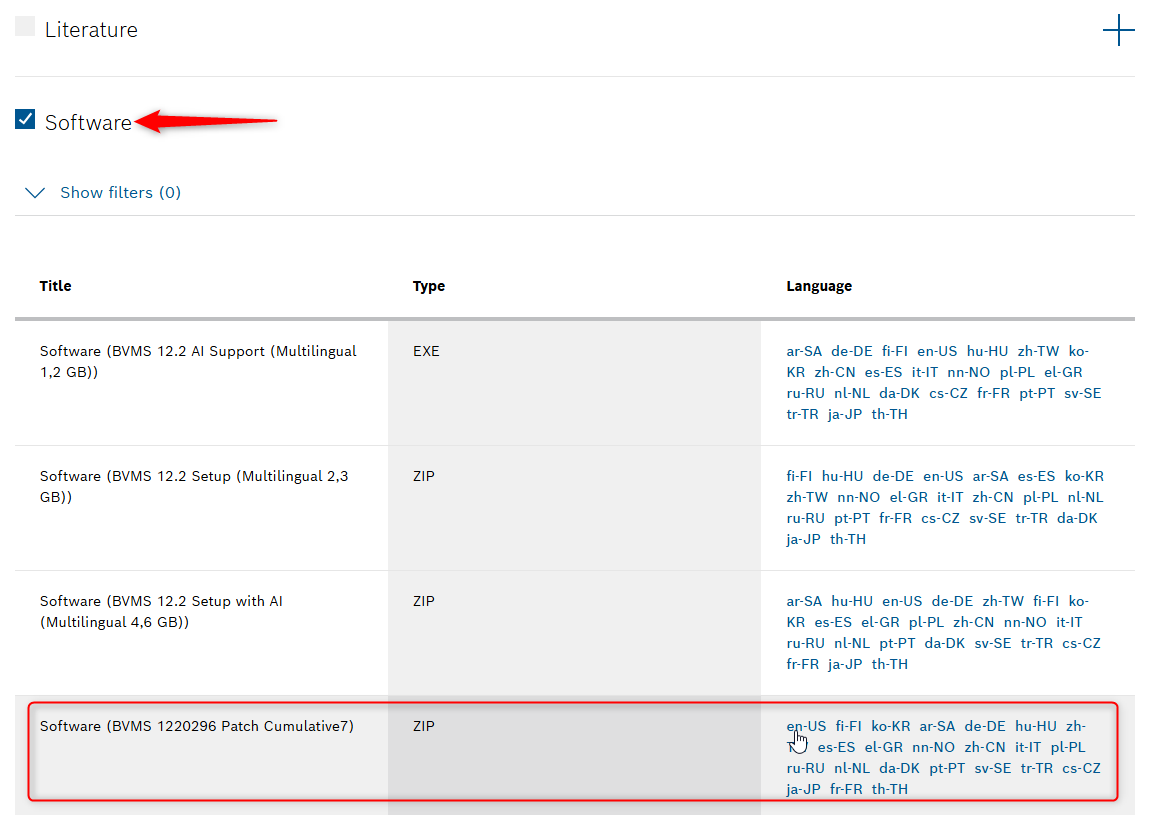This screenshot has width=1151, height=815.
Task: Open es-ES for Setup with AI 4,6 GB
Action: click(x=833, y=623)
